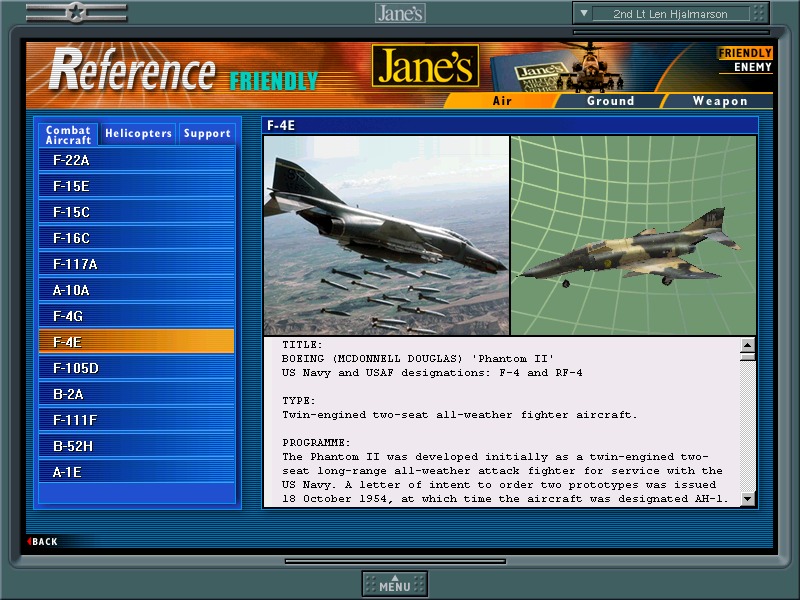Click the grip icon beside pilot name

[x=759, y=14]
